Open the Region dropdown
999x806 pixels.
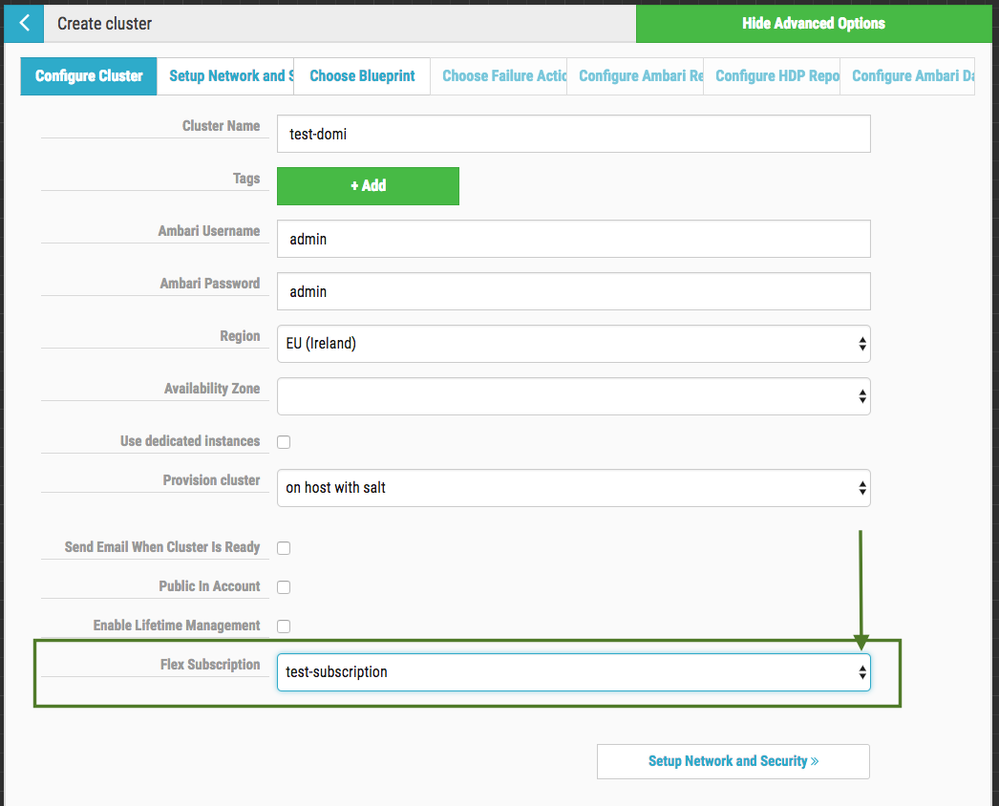tap(573, 344)
